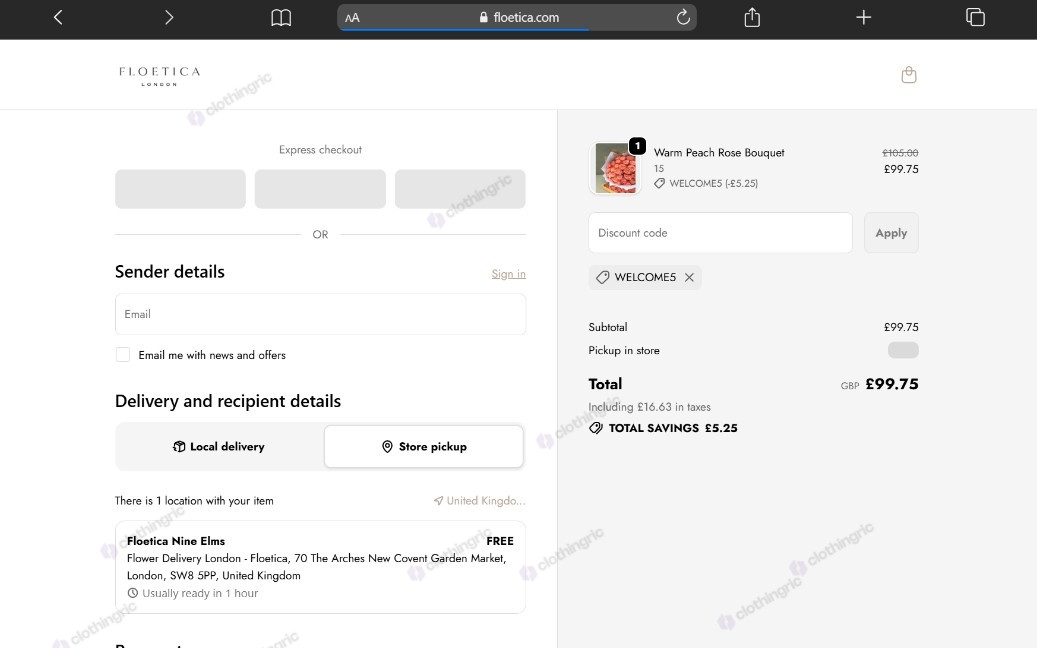1037x648 pixels.
Task: Change the United Kingdom location selector
Action: [479, 501]
